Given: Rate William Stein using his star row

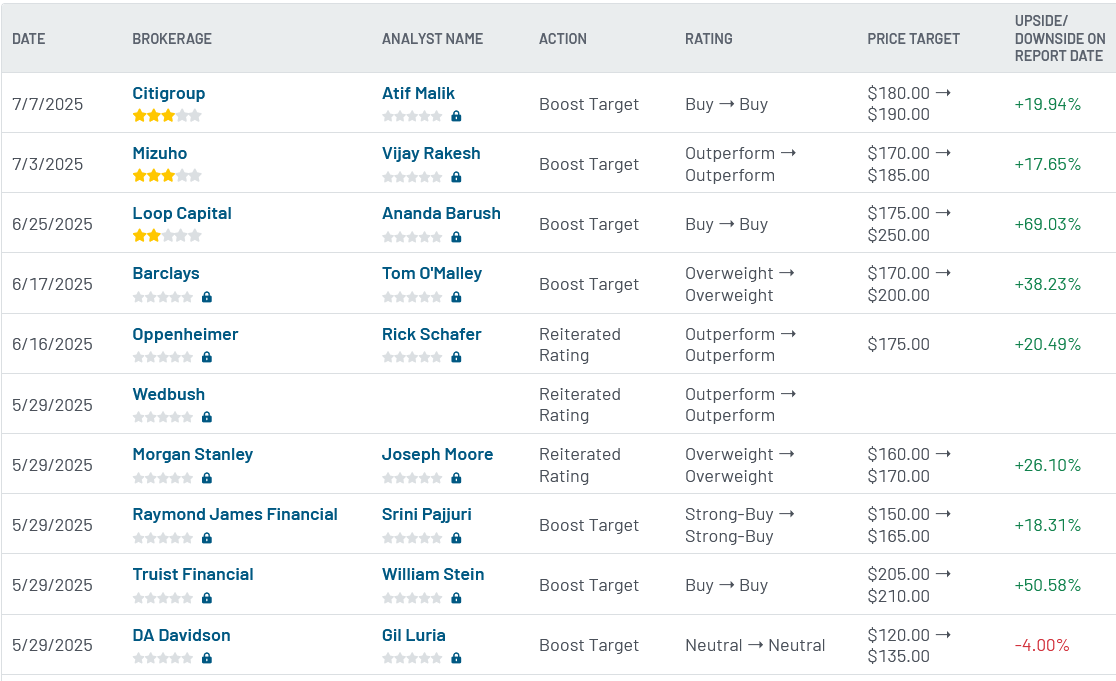Looking at the screenshot, I should [413, 597].
